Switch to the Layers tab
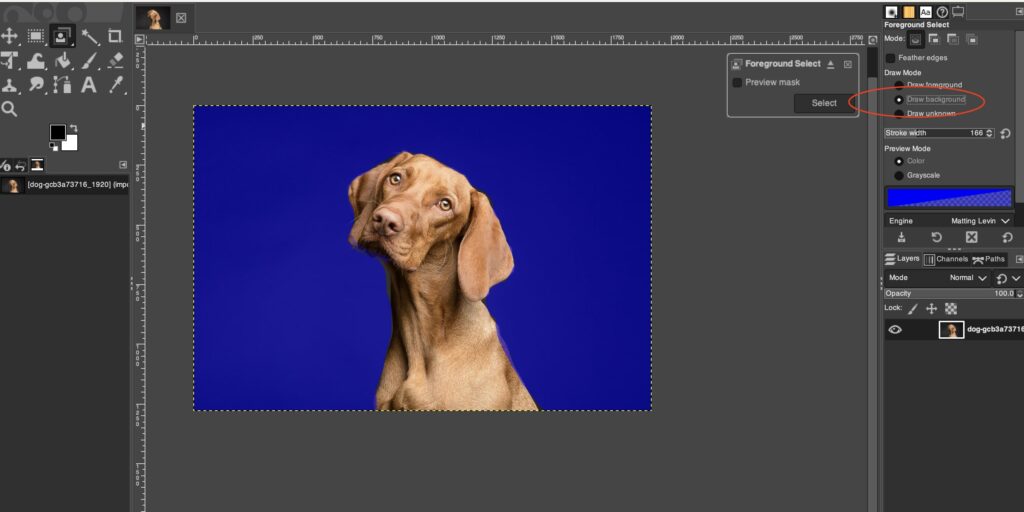1024x512 pixels. [902, 259]
